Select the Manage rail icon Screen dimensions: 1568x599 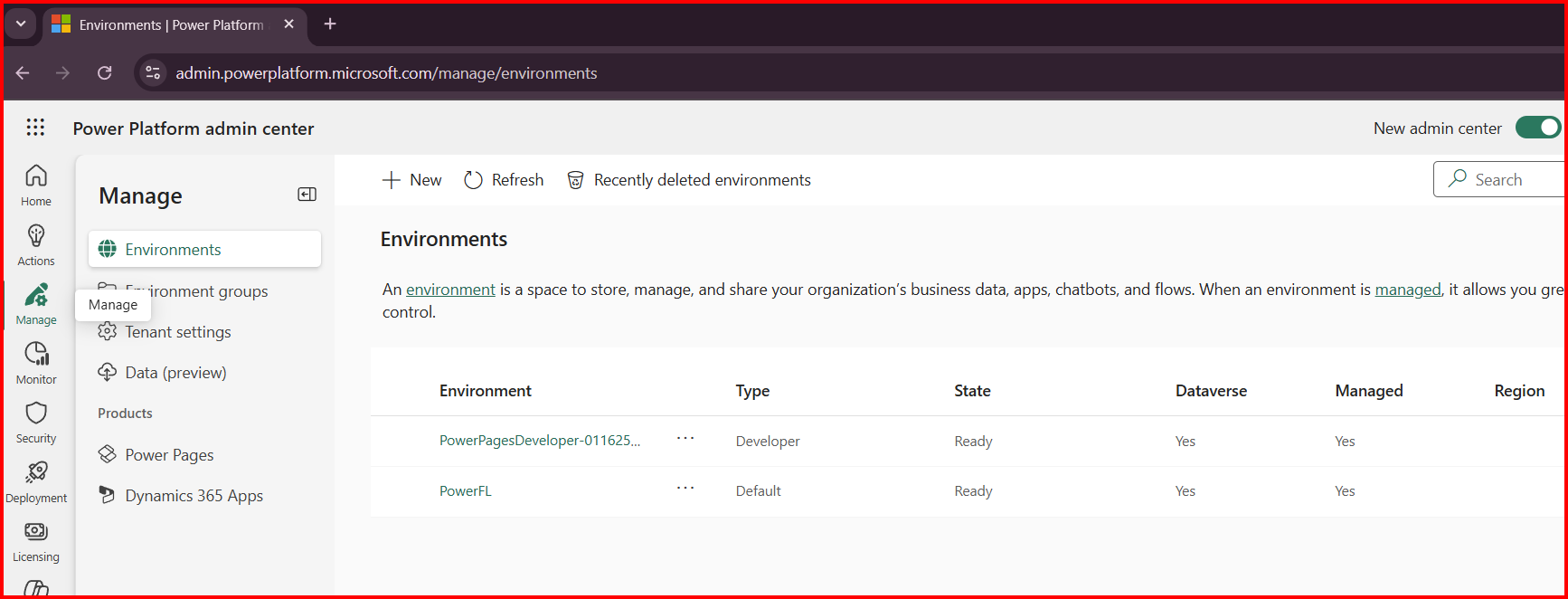point(36,304)
